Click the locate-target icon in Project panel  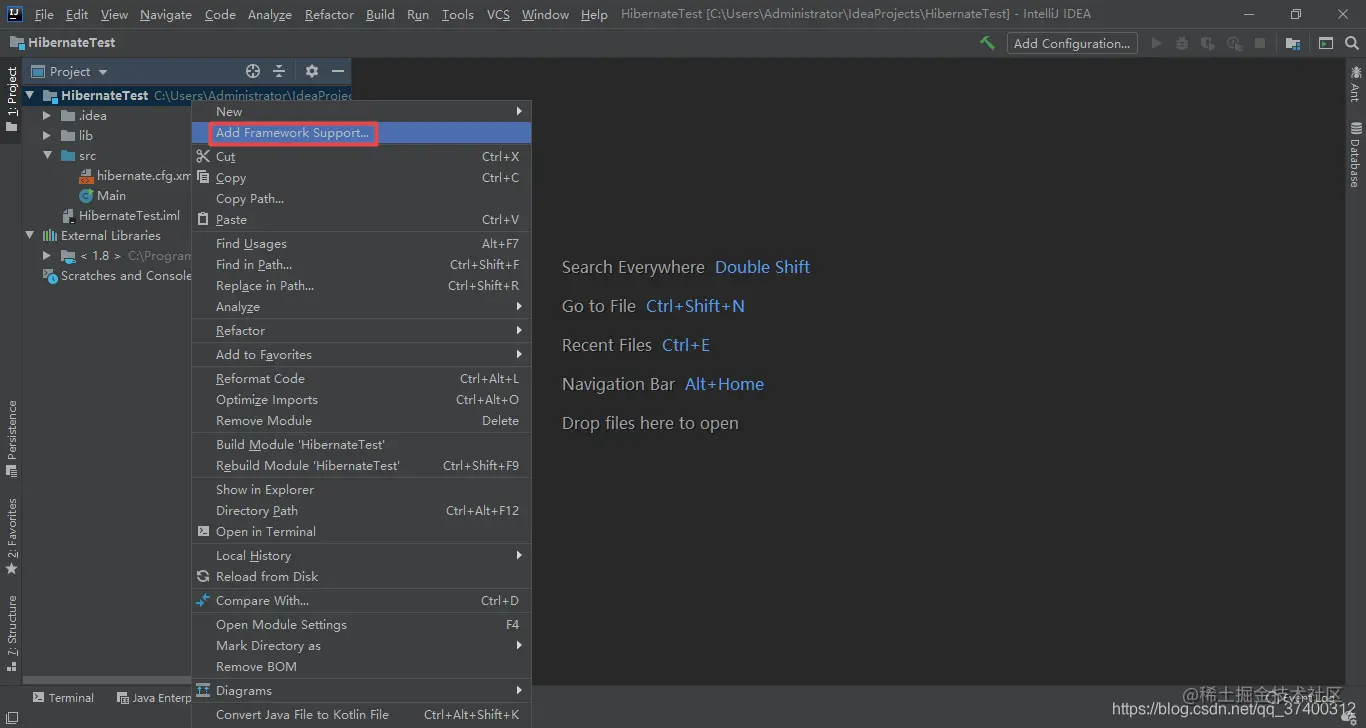253,71
